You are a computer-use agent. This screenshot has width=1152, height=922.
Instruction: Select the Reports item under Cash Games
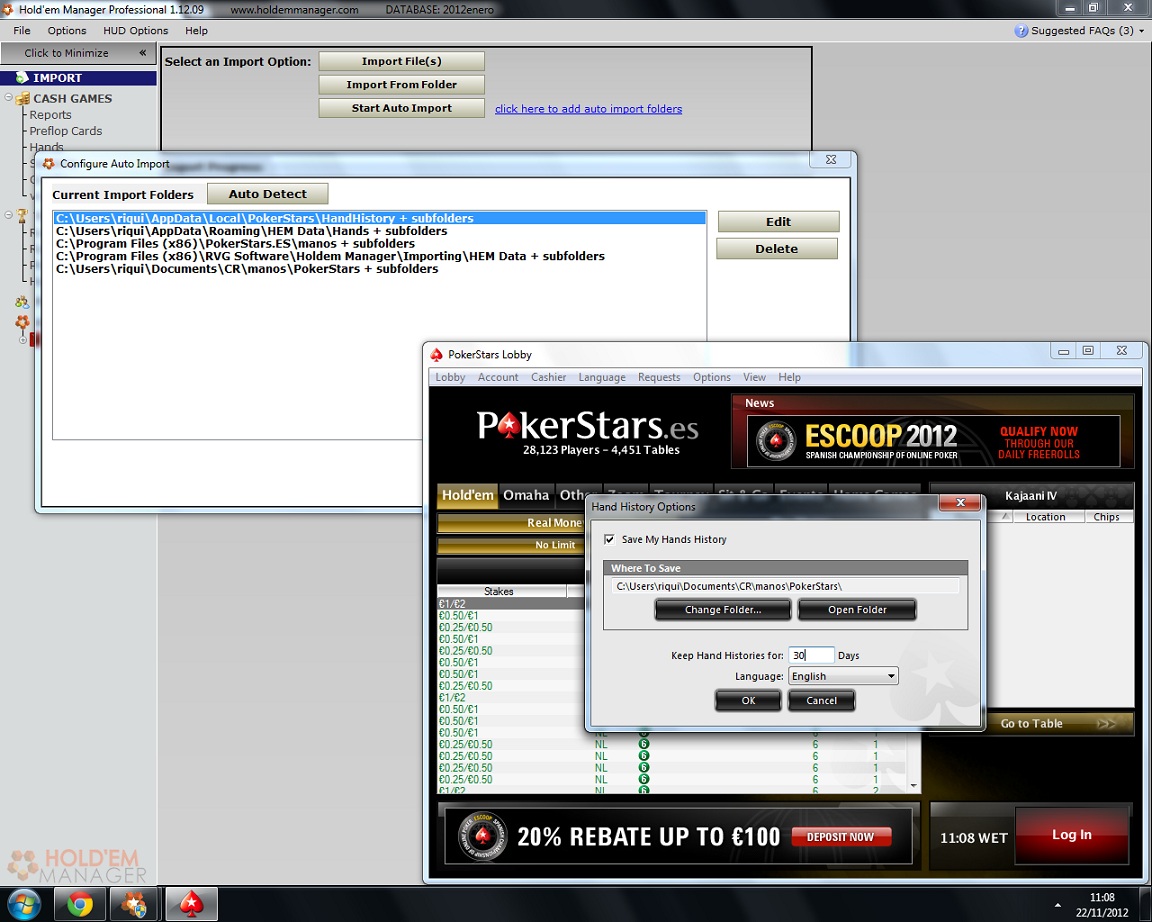(50, 115)
